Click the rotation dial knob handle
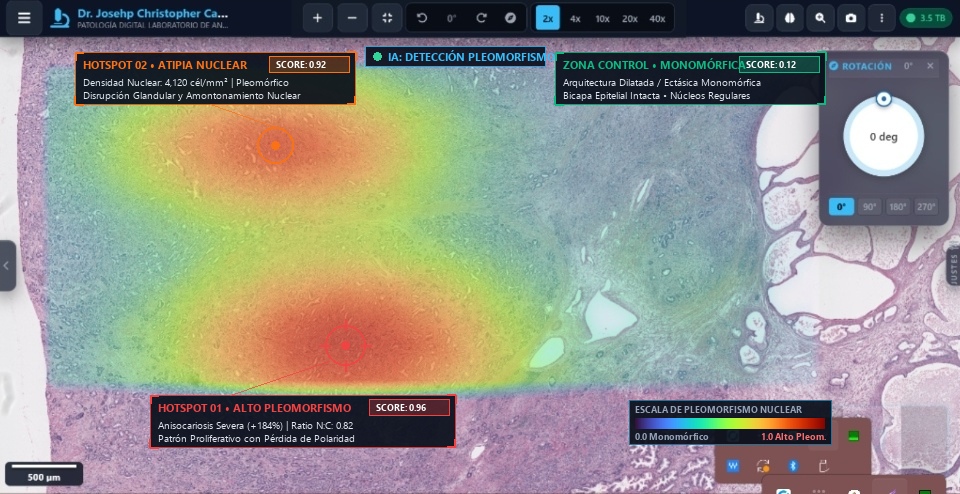This screenshot has height=494, width=960. (x=883, y=99)
